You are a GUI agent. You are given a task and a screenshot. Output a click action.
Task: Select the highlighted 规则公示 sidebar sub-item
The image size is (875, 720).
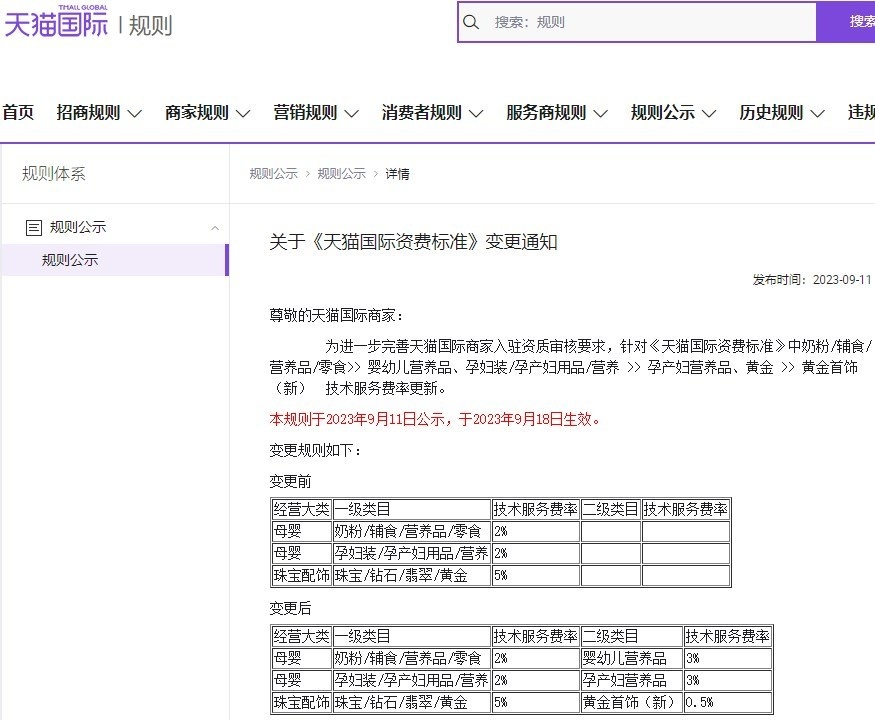(115, 260)
